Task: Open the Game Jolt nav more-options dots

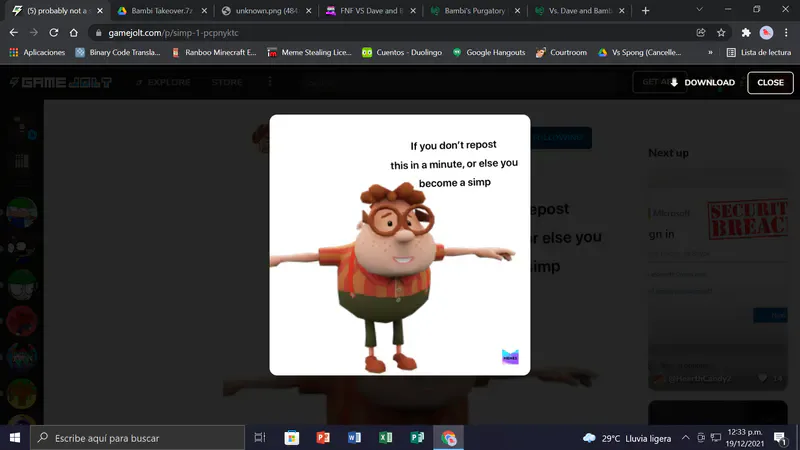Action: [x=270, y=82]
